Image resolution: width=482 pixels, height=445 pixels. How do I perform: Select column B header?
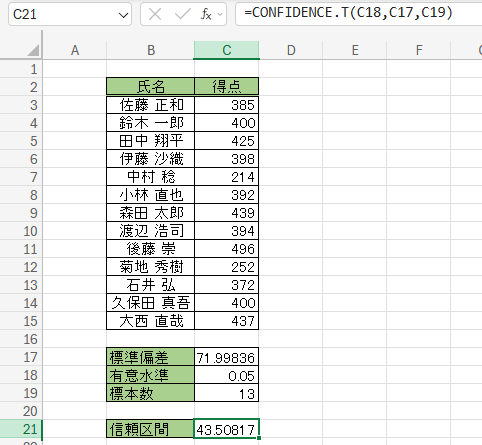click(x=151, y=50)
